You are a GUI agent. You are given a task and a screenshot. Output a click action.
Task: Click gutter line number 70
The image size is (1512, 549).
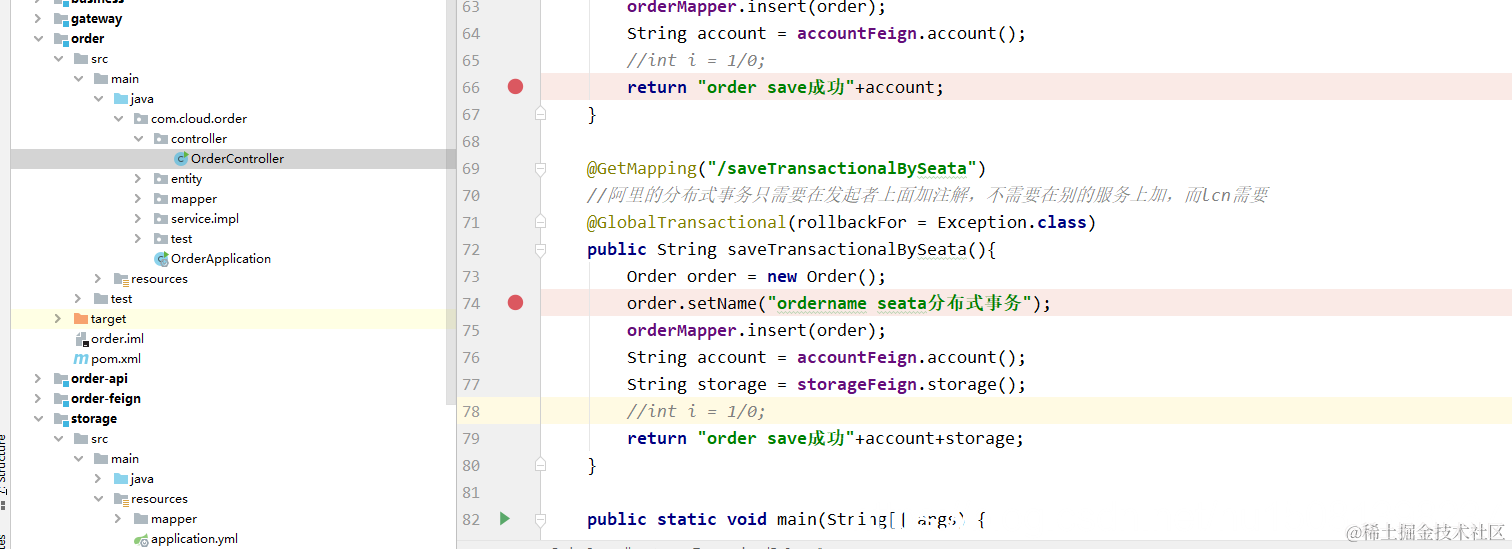click(x=470, y=195)
